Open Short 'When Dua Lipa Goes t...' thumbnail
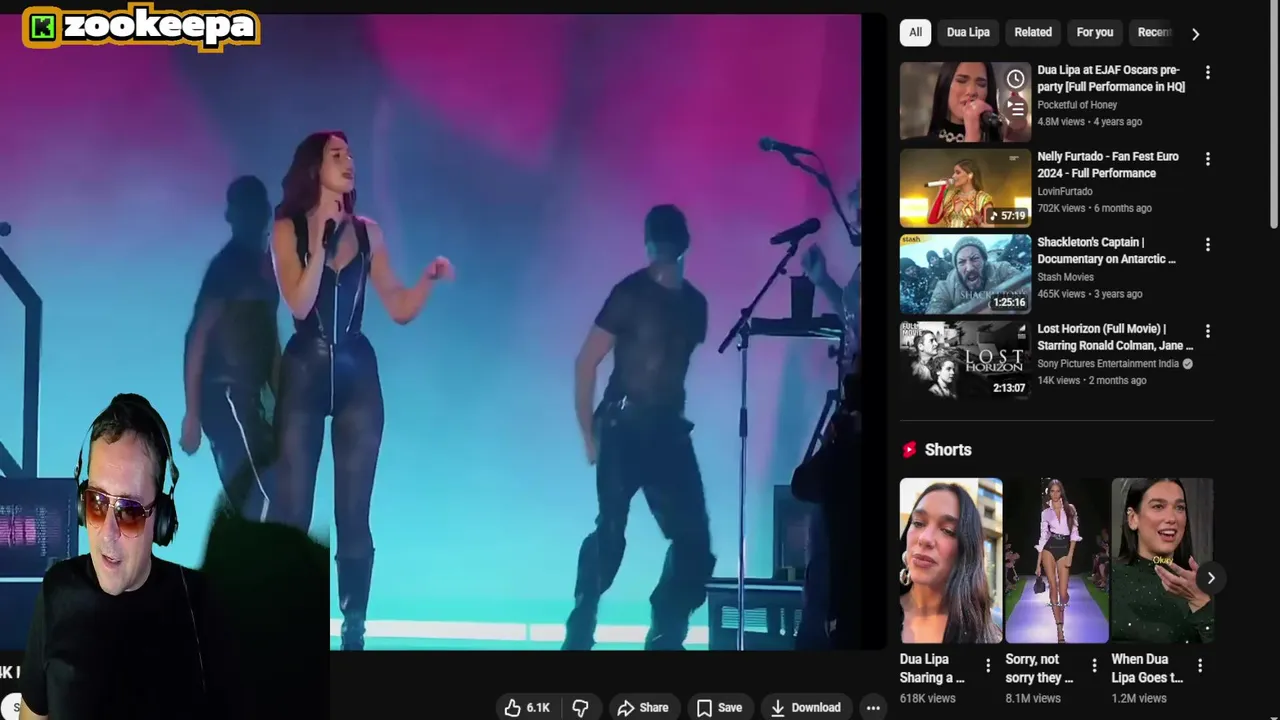 1162,560
